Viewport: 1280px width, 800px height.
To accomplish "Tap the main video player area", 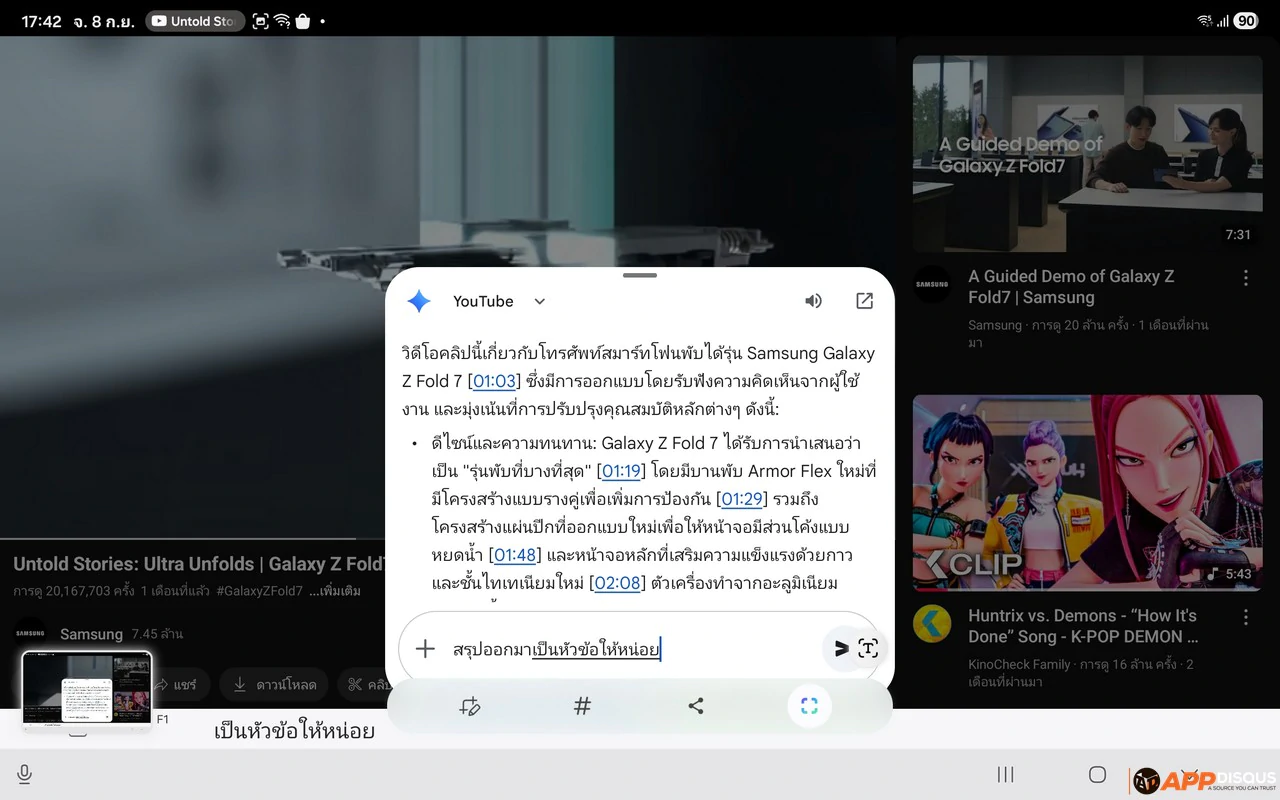I will (x=447, y=288).
